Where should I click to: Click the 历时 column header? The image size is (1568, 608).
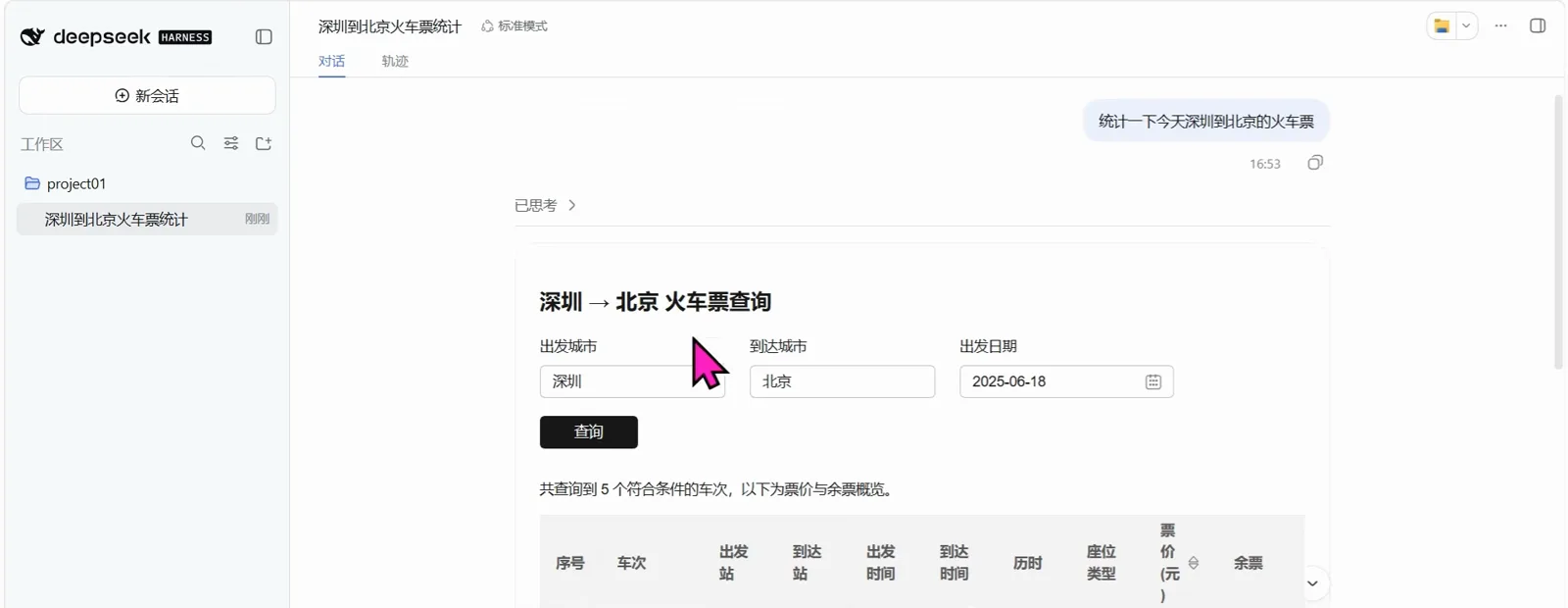point(1027,563)
